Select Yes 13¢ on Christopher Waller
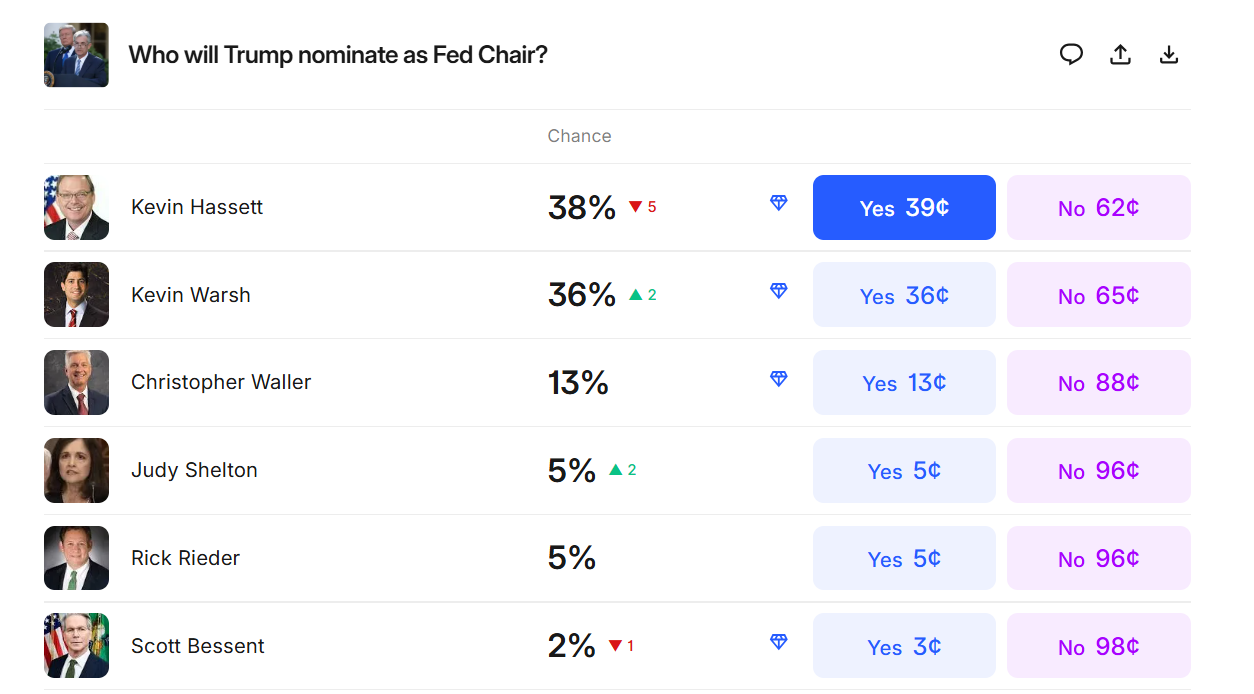Screen dimensions: 1254x694 [903, 382]
